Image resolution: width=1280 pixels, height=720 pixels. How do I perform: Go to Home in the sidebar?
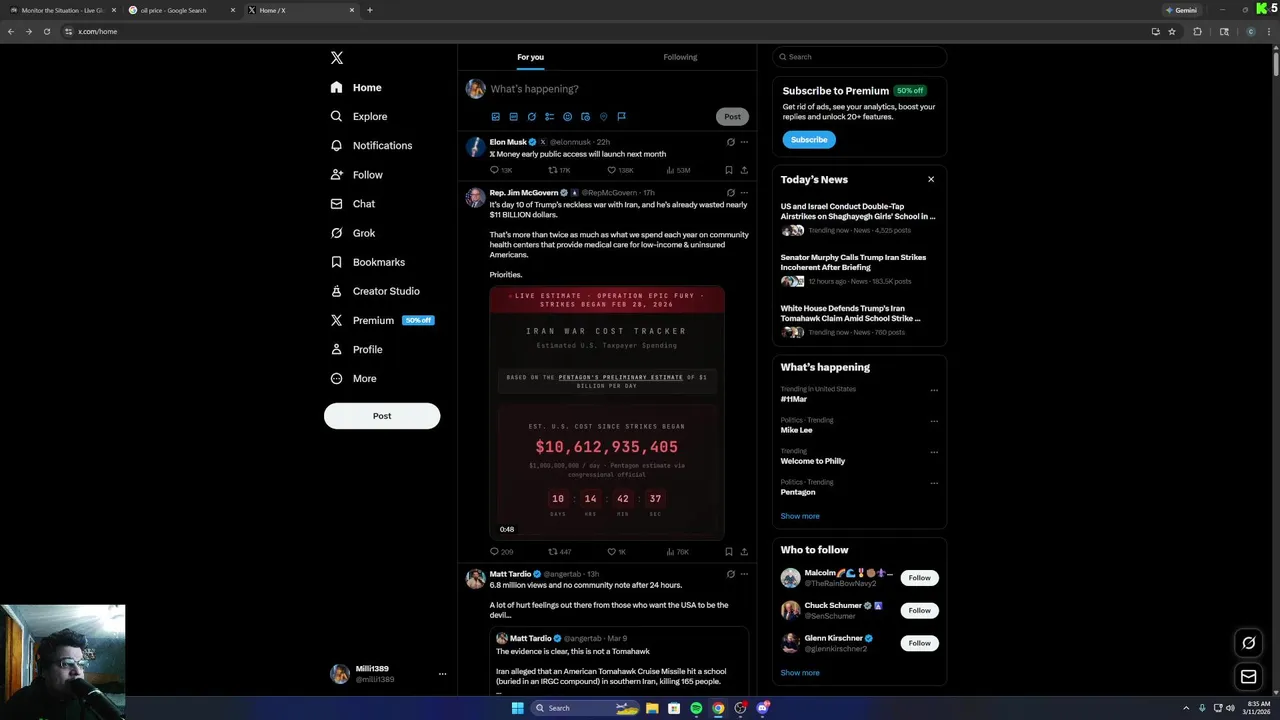pos(356,87)
